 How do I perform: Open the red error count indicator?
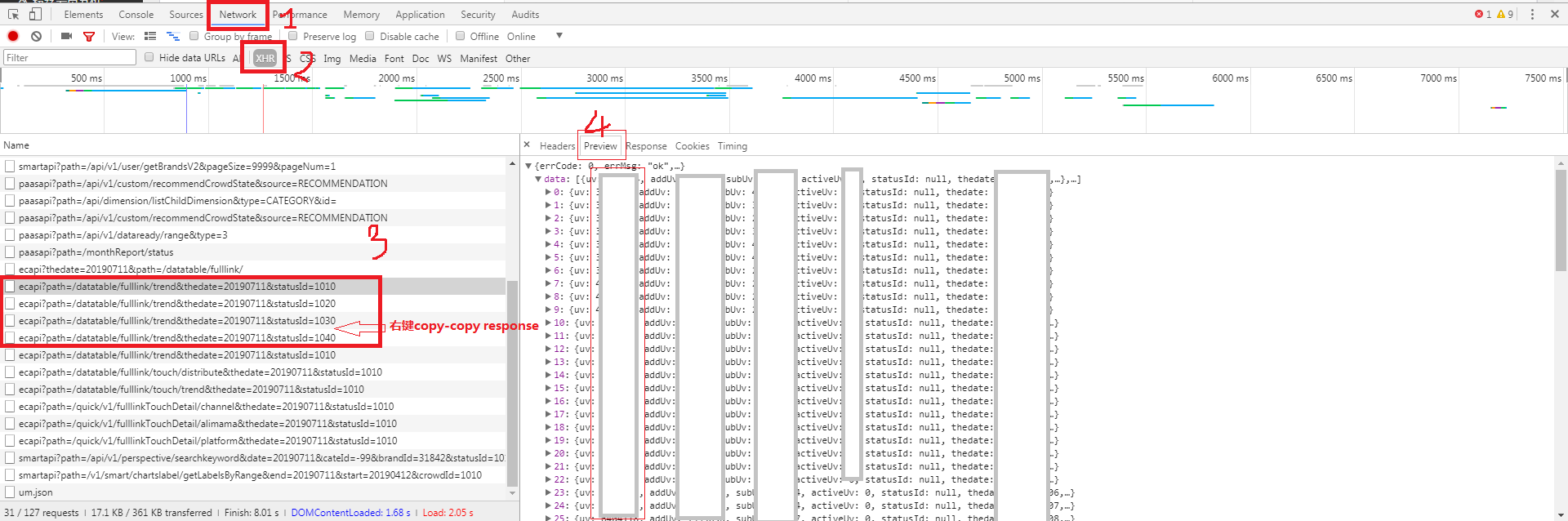(1483, 14)
